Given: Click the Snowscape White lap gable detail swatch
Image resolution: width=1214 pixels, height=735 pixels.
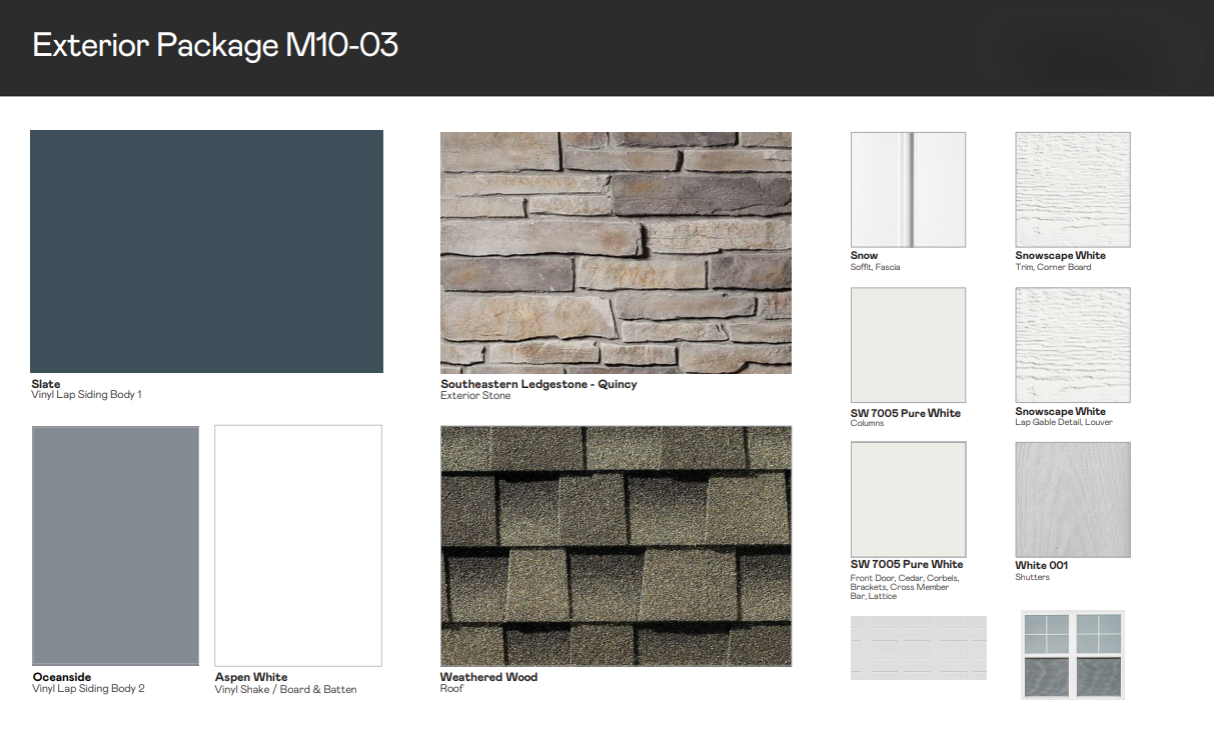Looking at the screenshot, I should pyautogui.click(x=1072, y=345).
